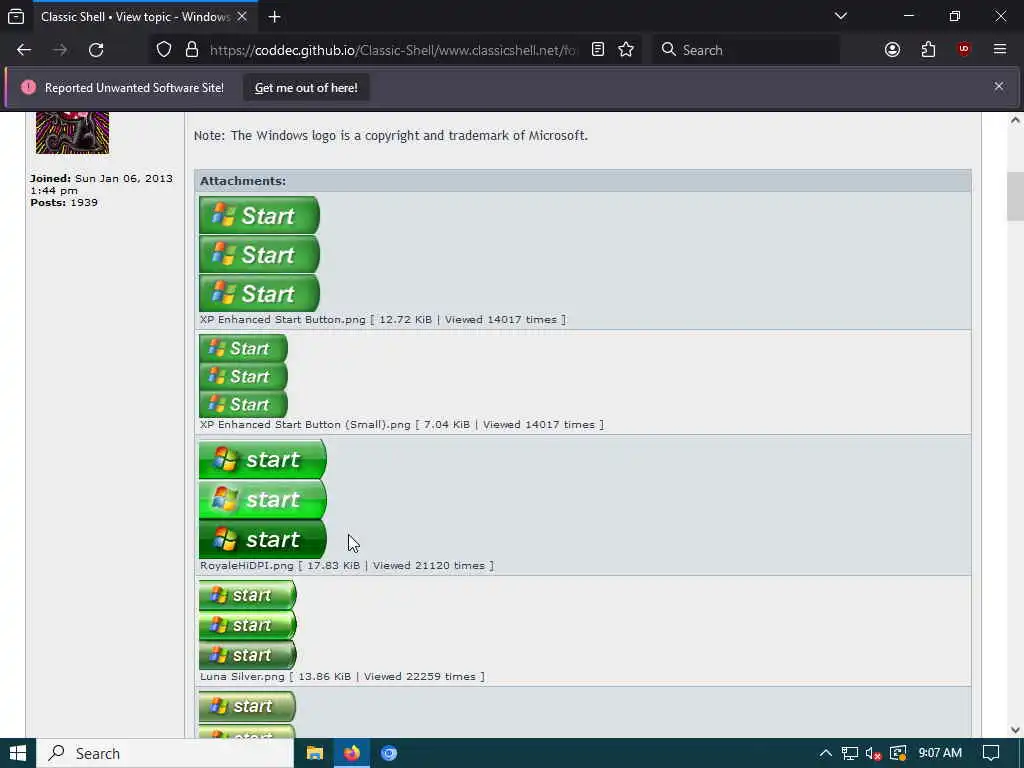Open the 9:07 AM clock
Image resolution: width=1024 pixels, height=768 pixels.
click(940, 753)
